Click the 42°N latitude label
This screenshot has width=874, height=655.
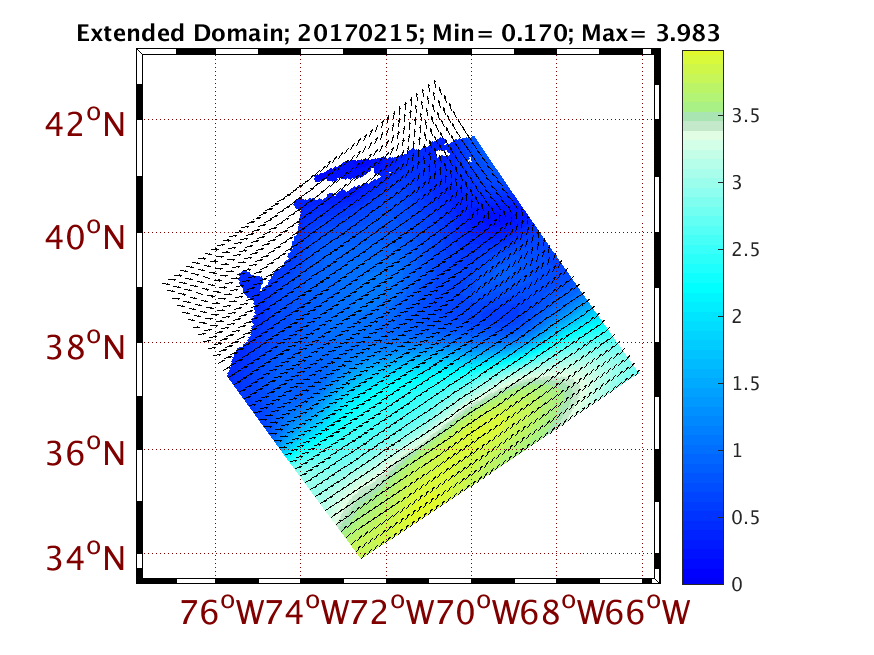(85, 128)
